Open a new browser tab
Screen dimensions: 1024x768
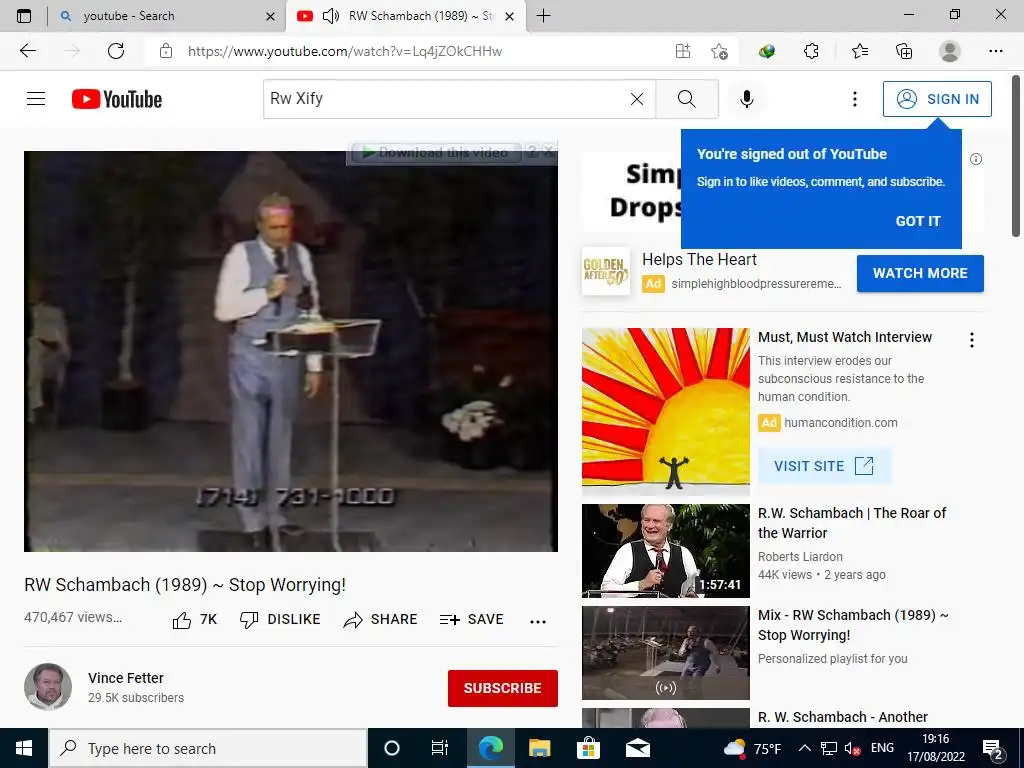543,16
